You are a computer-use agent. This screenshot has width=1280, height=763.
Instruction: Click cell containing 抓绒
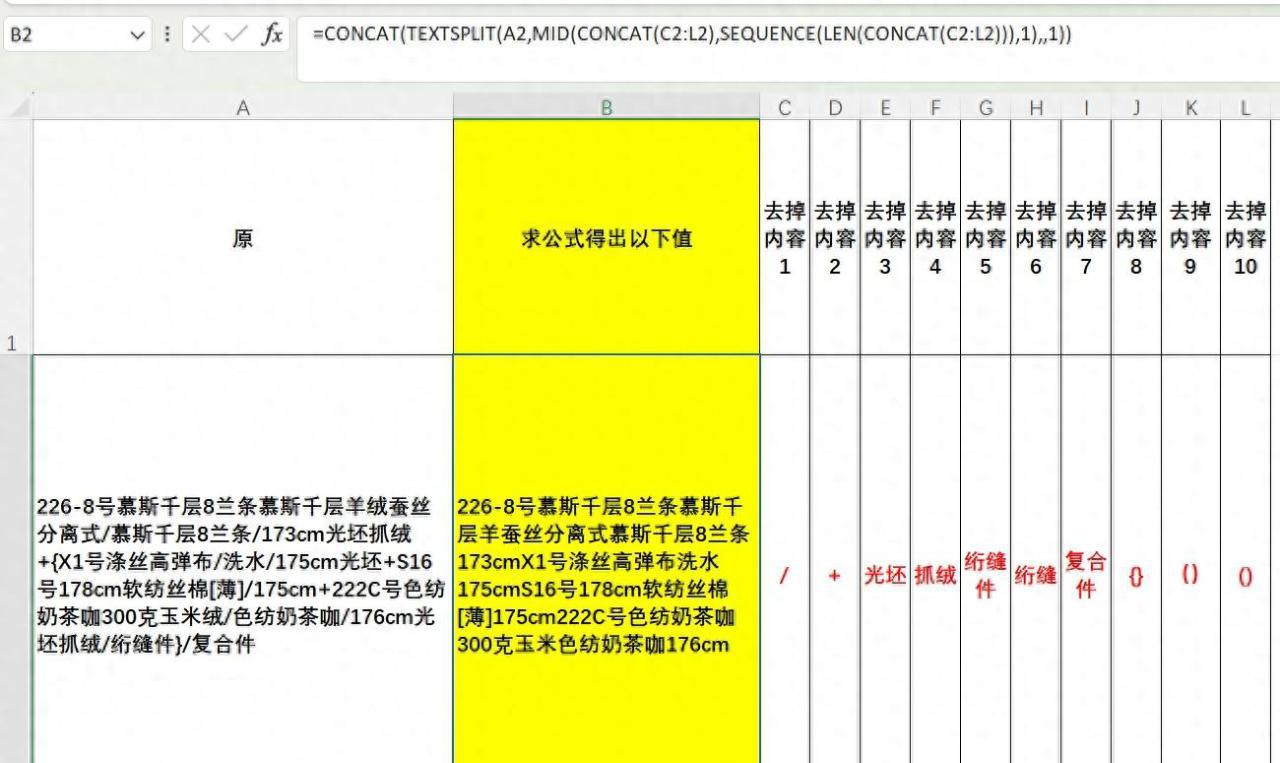pyautogui.click(x=935, y=559)
